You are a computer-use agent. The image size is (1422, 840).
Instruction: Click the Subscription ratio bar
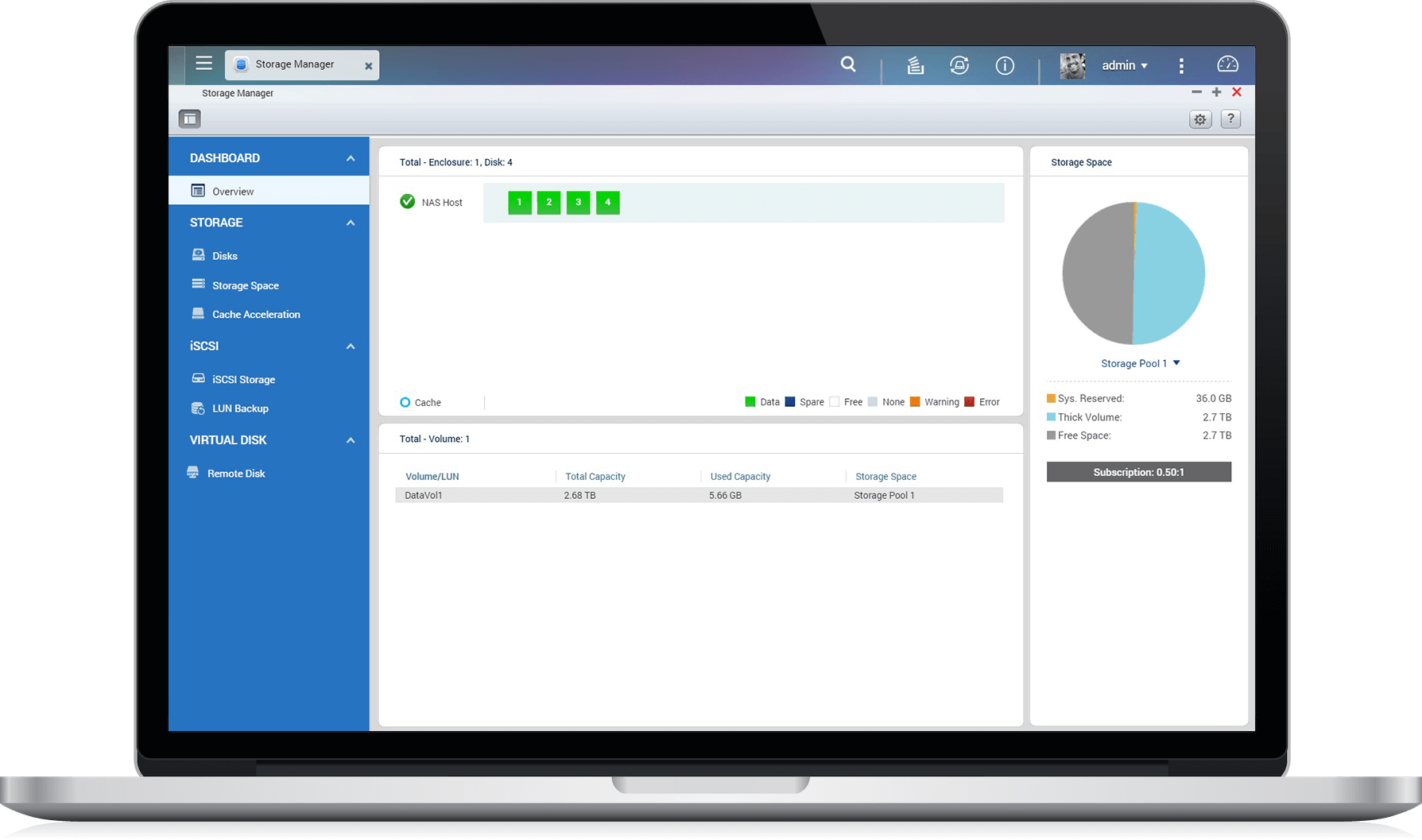pos(1138,472)
